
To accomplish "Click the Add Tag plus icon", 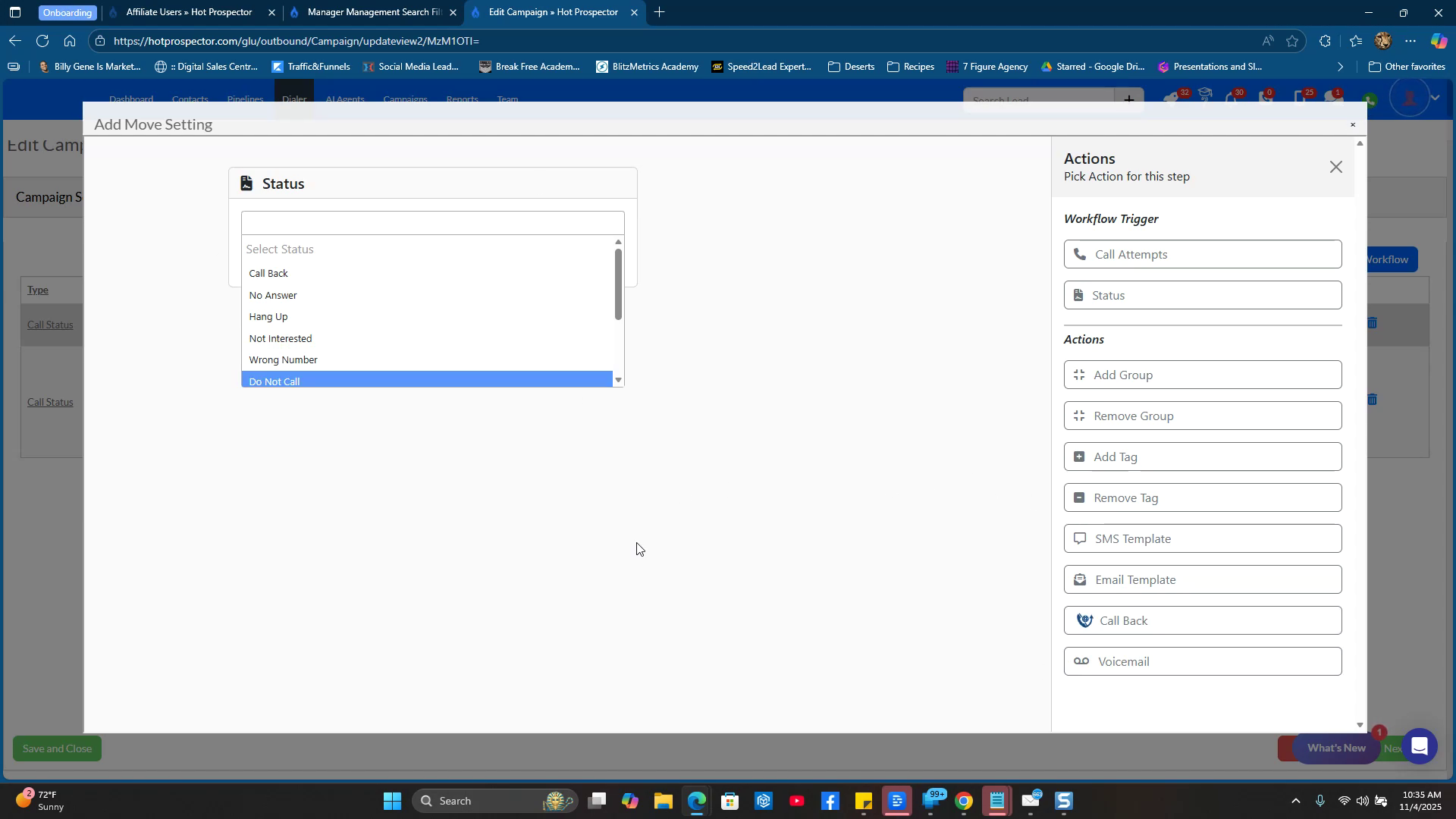I will click(x=1079, y=457).
